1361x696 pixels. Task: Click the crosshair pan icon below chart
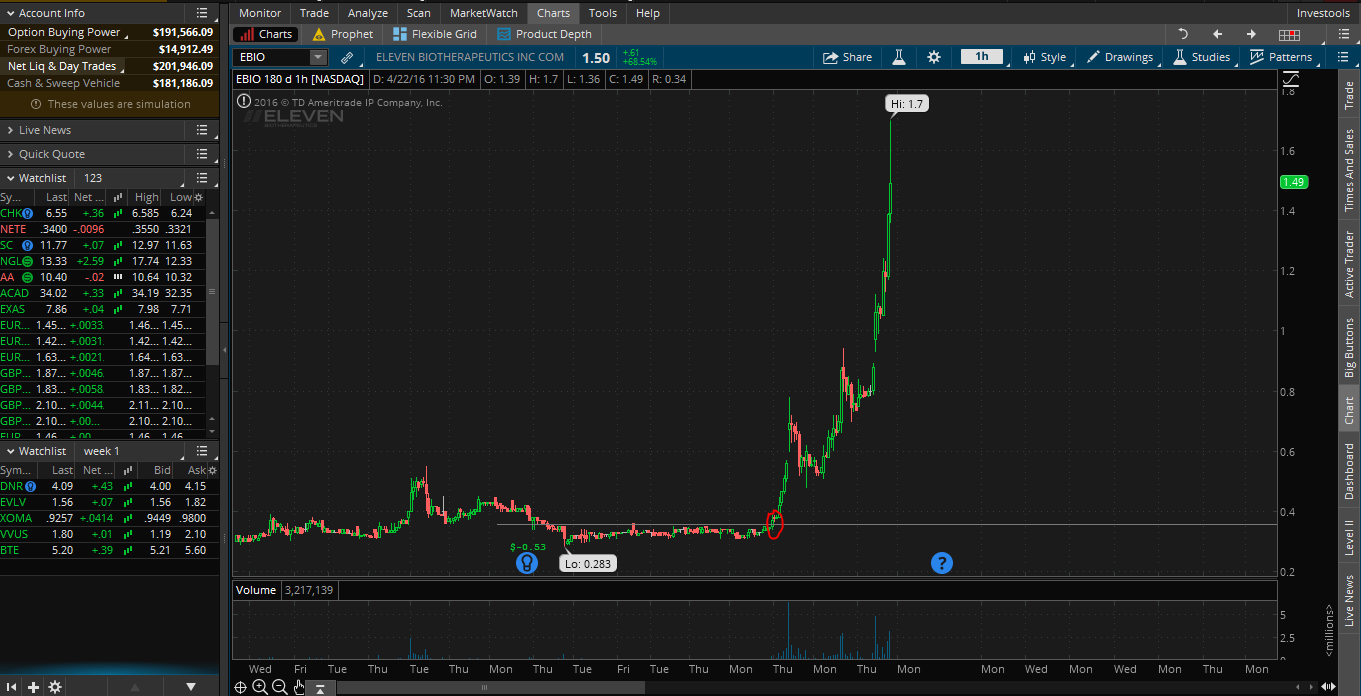tap(240, 687)
